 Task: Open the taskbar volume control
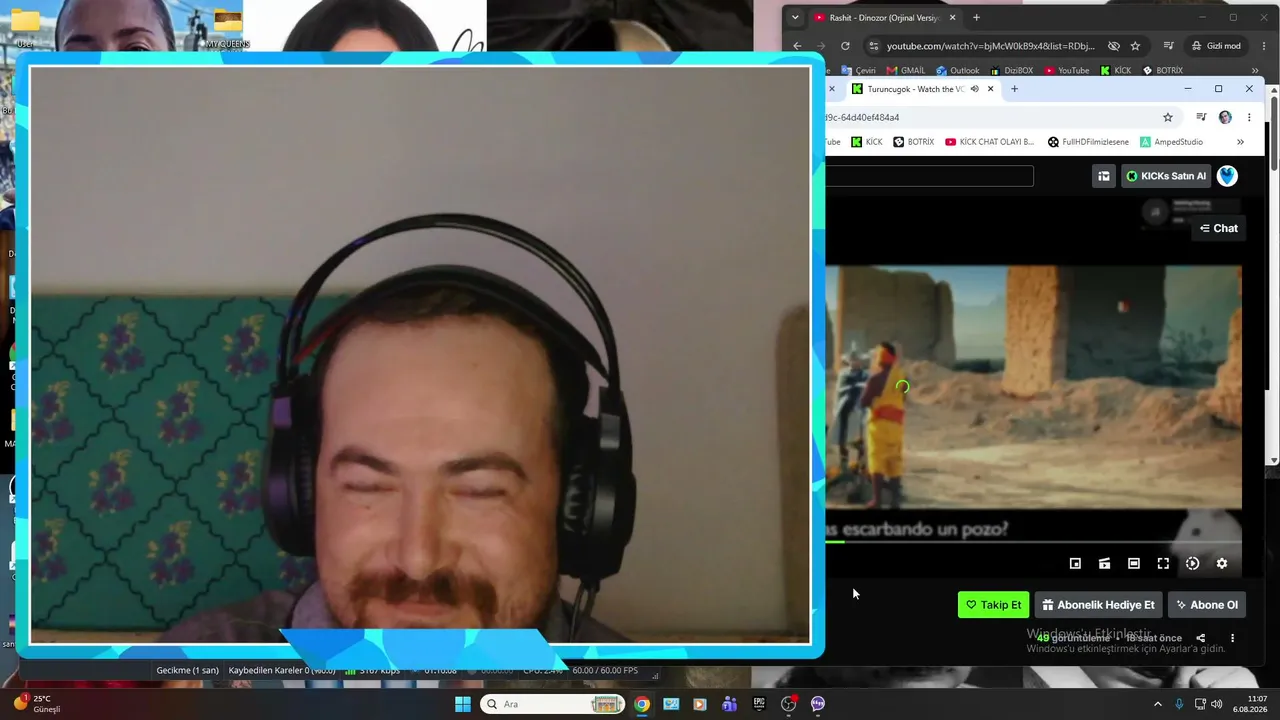click(x=1217, y=704)
